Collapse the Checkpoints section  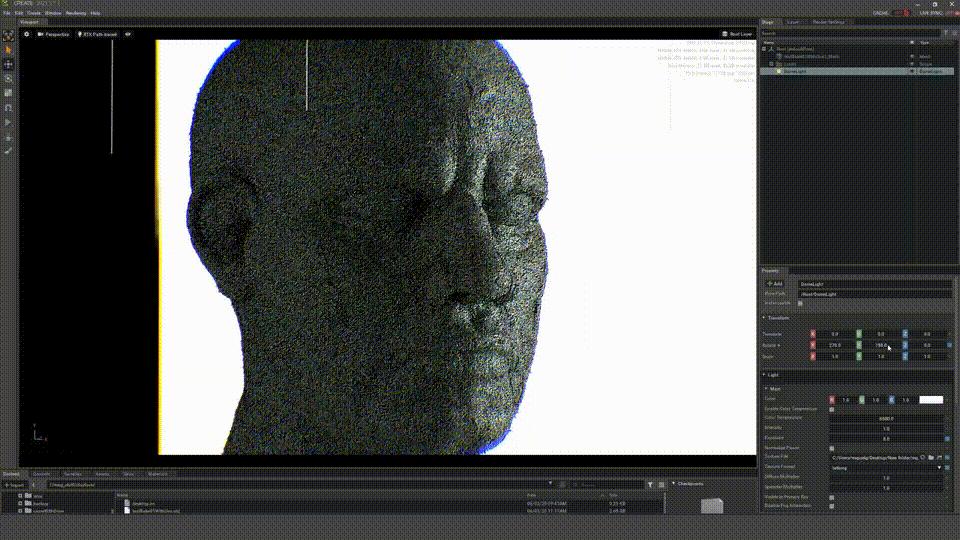click(673, 484)
